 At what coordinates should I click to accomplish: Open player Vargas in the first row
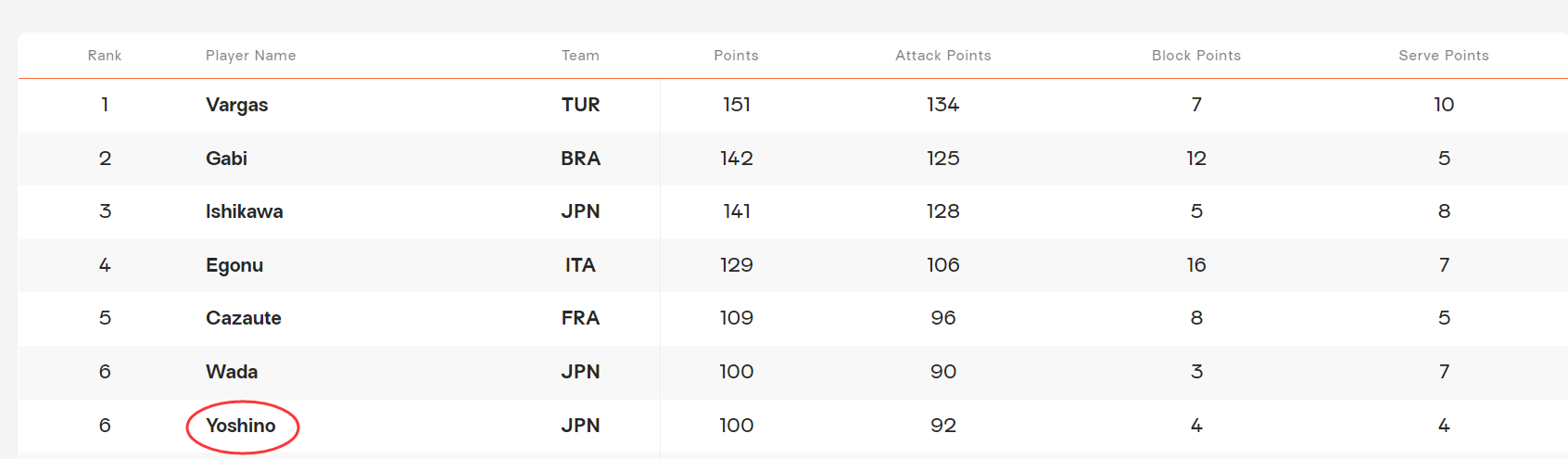pos(237,105)
